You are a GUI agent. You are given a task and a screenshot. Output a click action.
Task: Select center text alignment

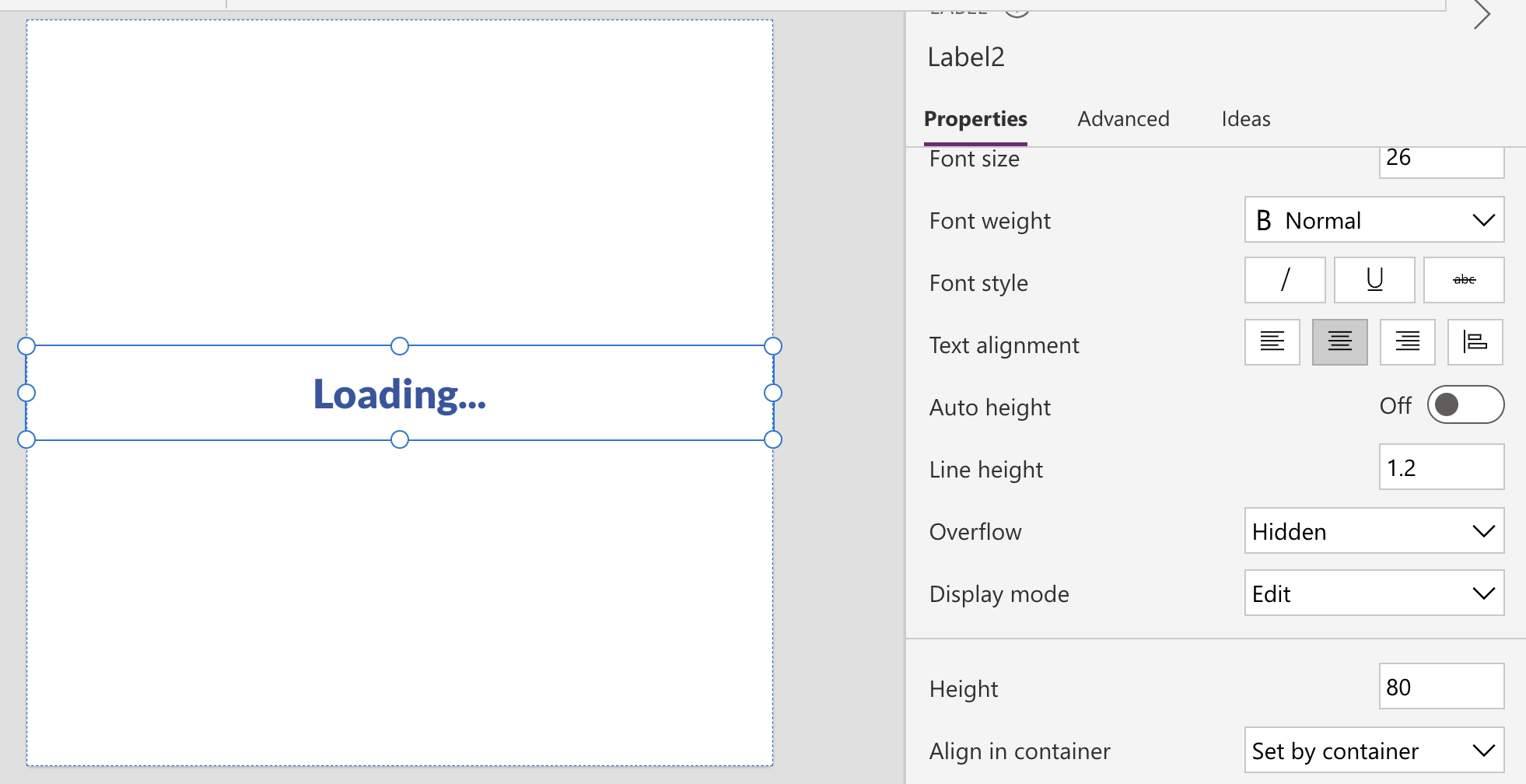(x=1339, y=342)
